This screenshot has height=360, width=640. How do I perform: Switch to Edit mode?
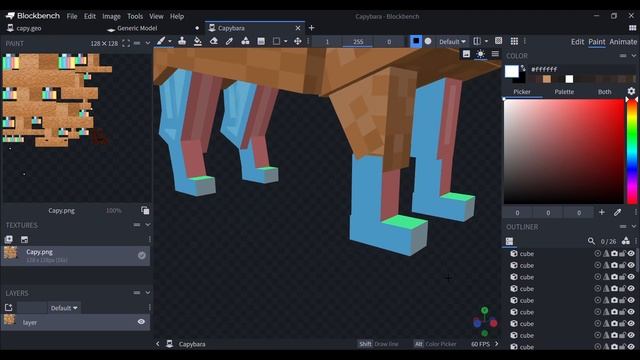[x=577, y=42]
